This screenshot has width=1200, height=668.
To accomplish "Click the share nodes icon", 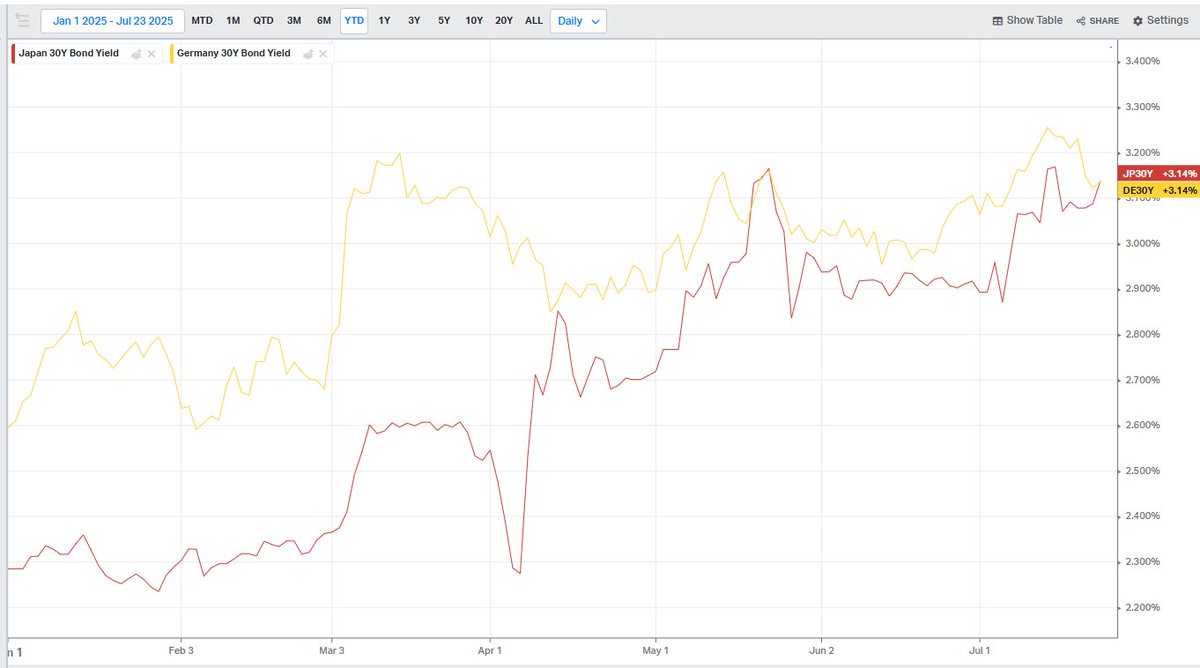I will (x=1081, y=21).
